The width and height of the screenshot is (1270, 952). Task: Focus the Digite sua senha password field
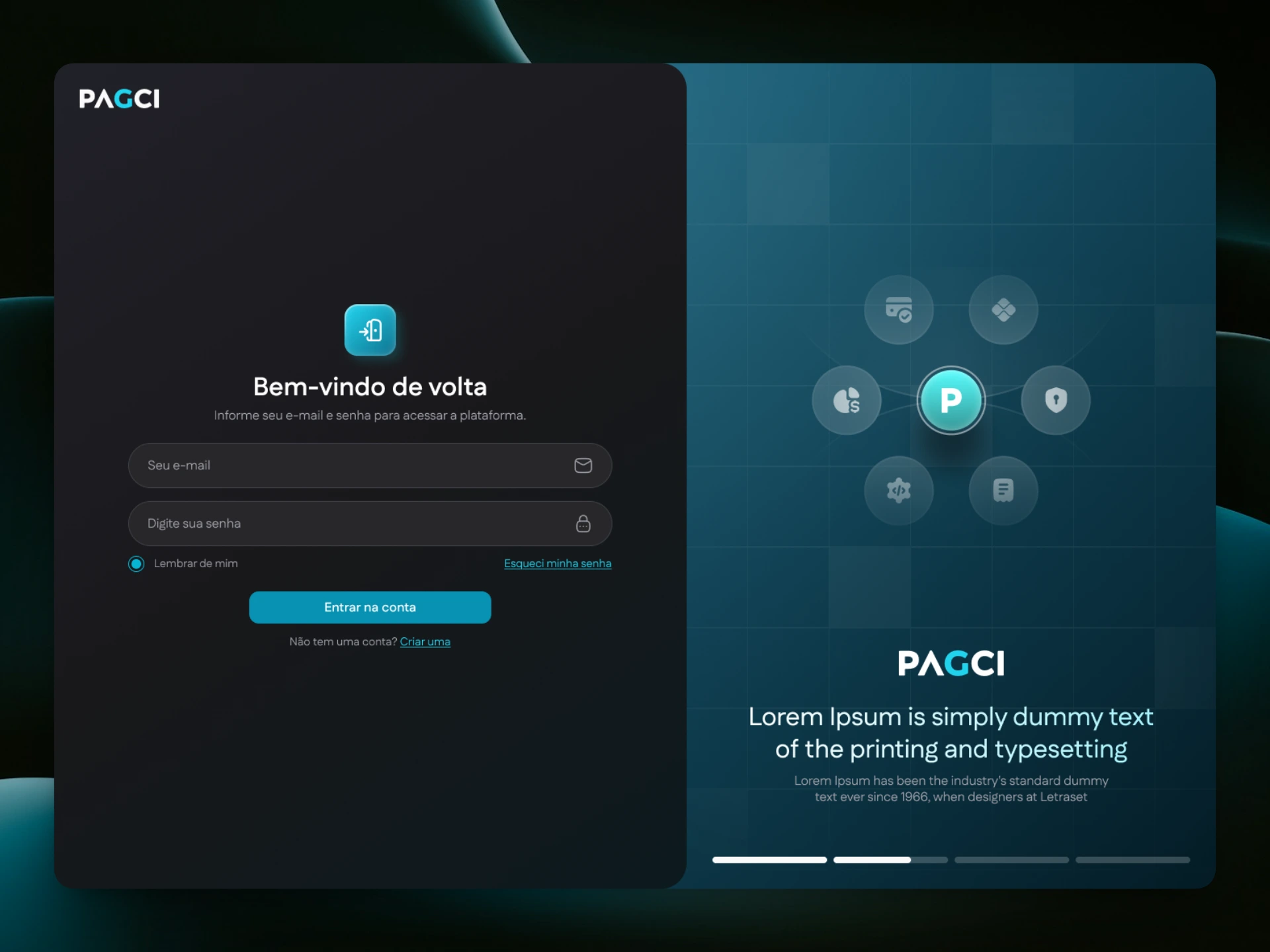point(370,524)
